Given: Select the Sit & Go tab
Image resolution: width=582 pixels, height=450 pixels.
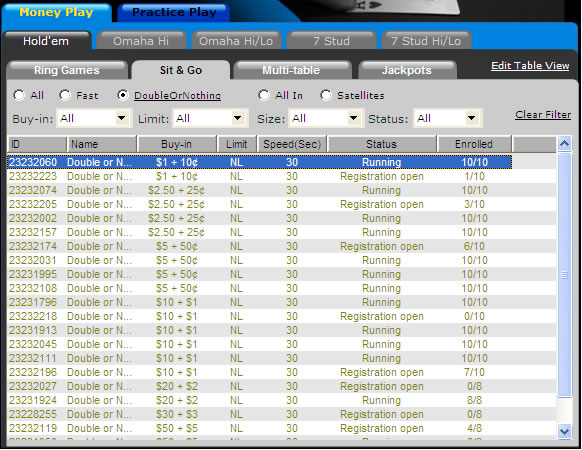Looking at the screenshot, I should pos(181,70).
